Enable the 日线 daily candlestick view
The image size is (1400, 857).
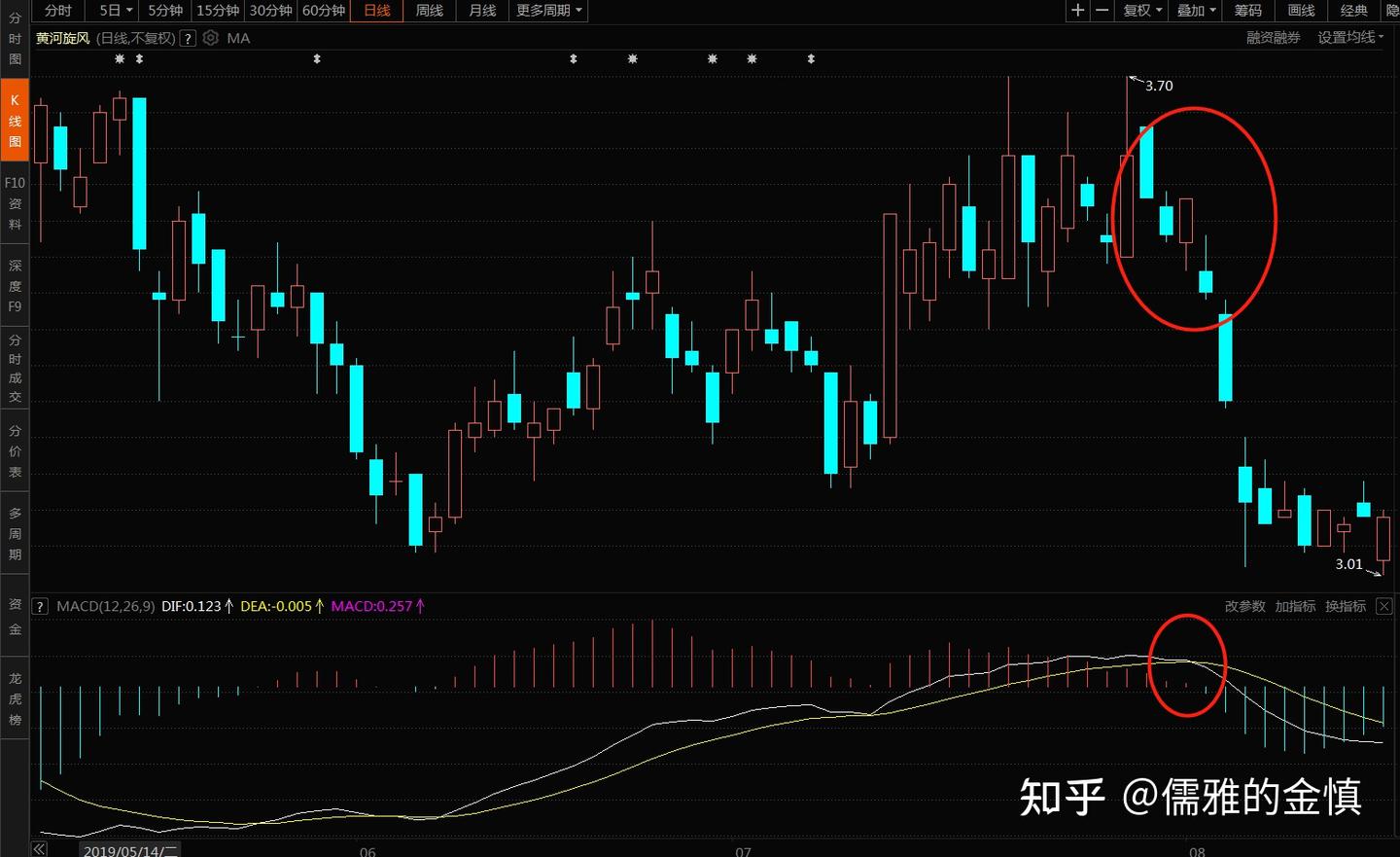[376, 11]
